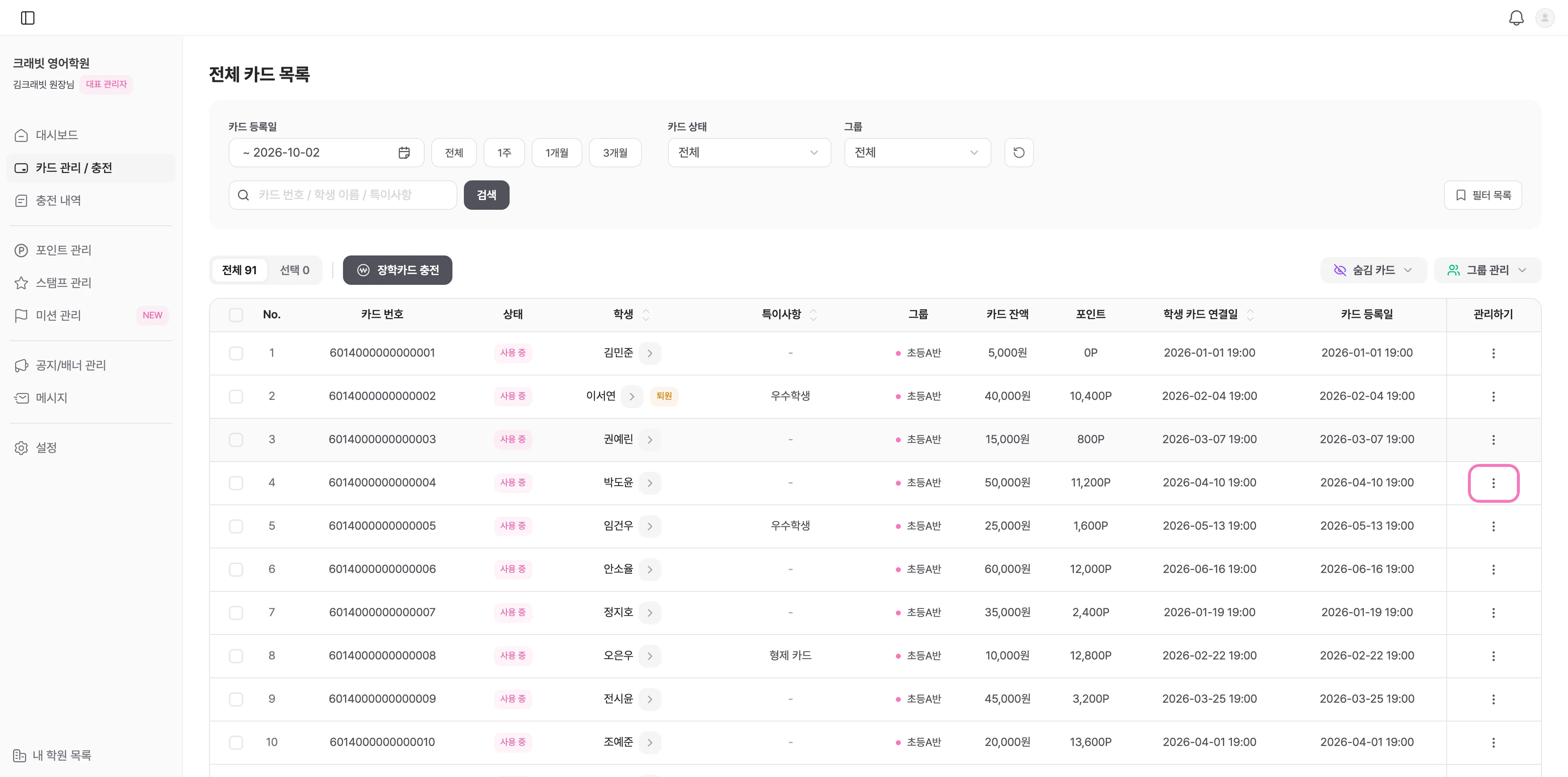
Task: Select the checkbox for 권예린 row
Action: tap(236, 440)
